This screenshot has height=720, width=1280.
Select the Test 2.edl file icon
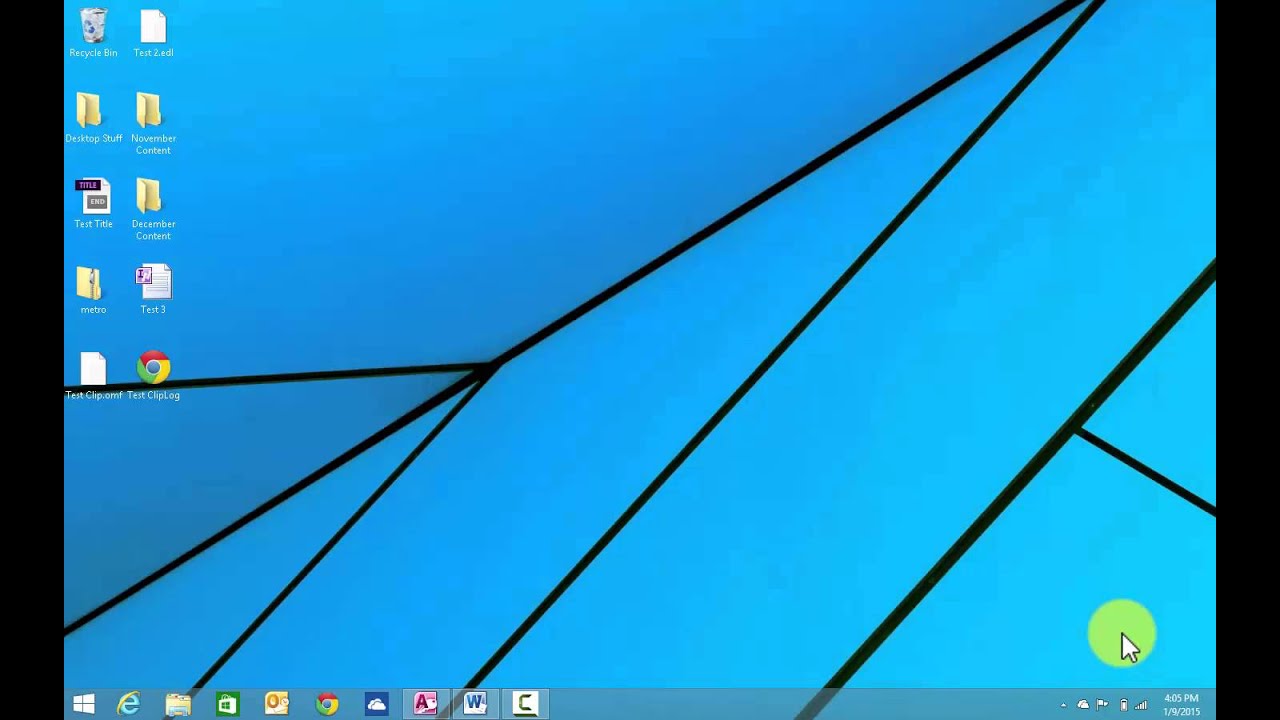(153, 33)
